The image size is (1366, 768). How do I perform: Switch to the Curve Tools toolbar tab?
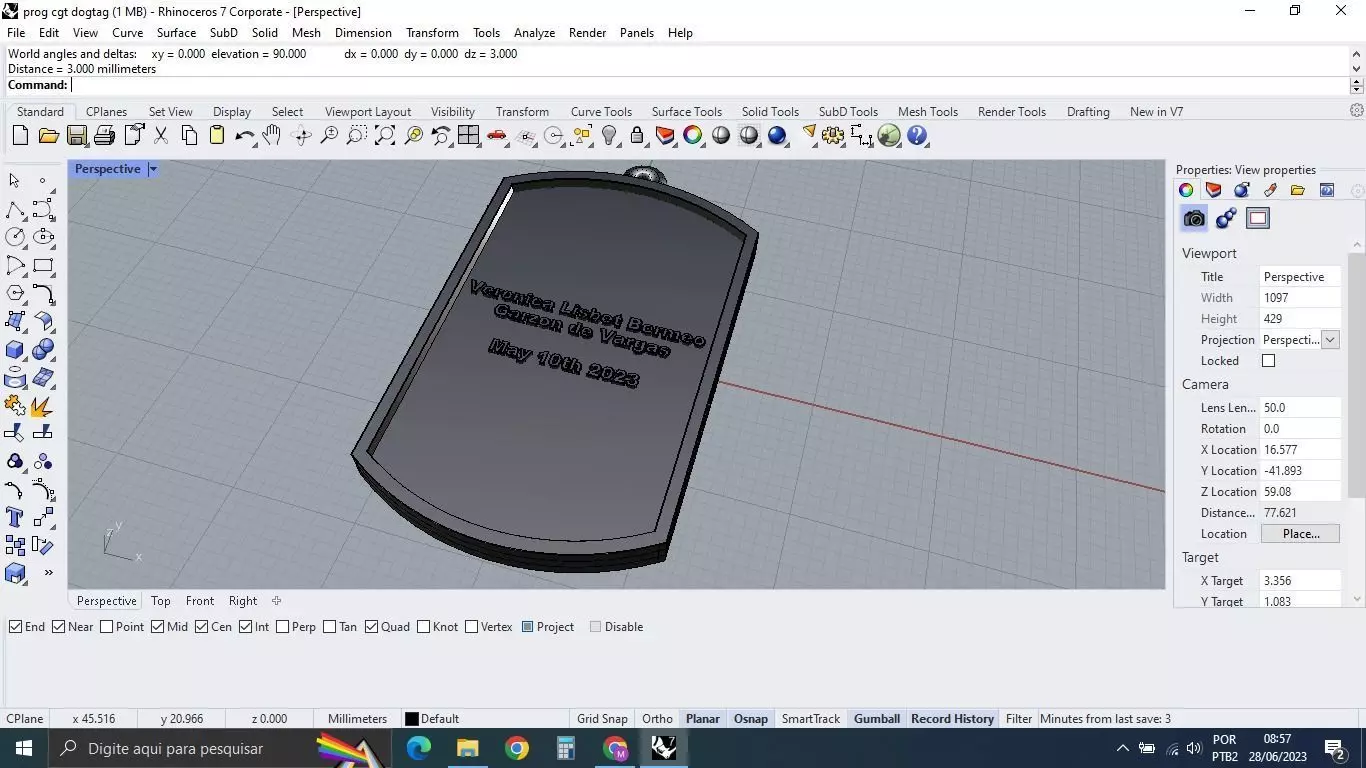tap(601, 112)
